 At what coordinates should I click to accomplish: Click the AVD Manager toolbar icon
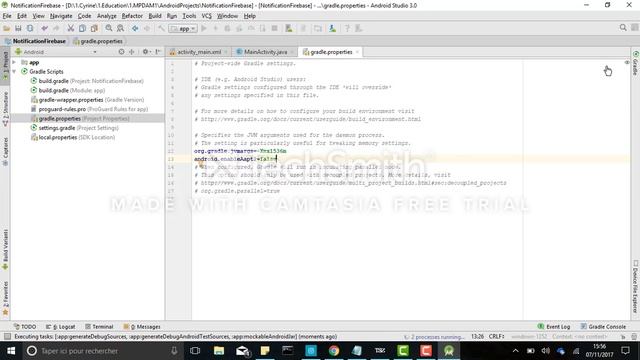tap(289, 28)
